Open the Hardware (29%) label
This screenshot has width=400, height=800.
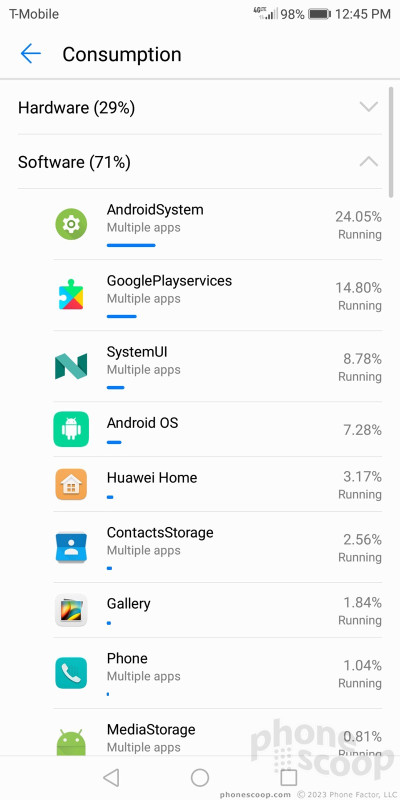click(77, 108)
